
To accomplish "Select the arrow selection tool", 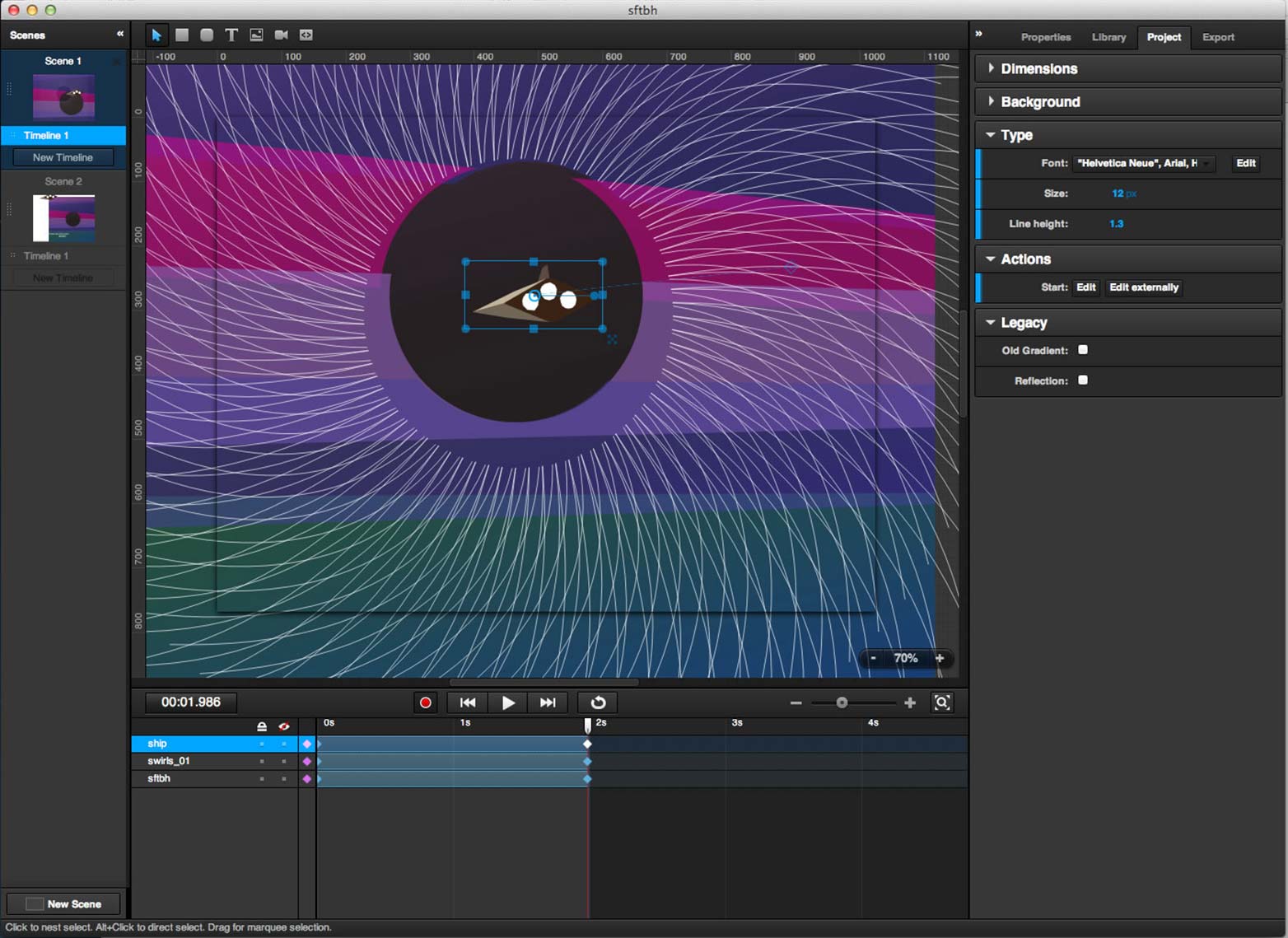I will pos(156,35).
